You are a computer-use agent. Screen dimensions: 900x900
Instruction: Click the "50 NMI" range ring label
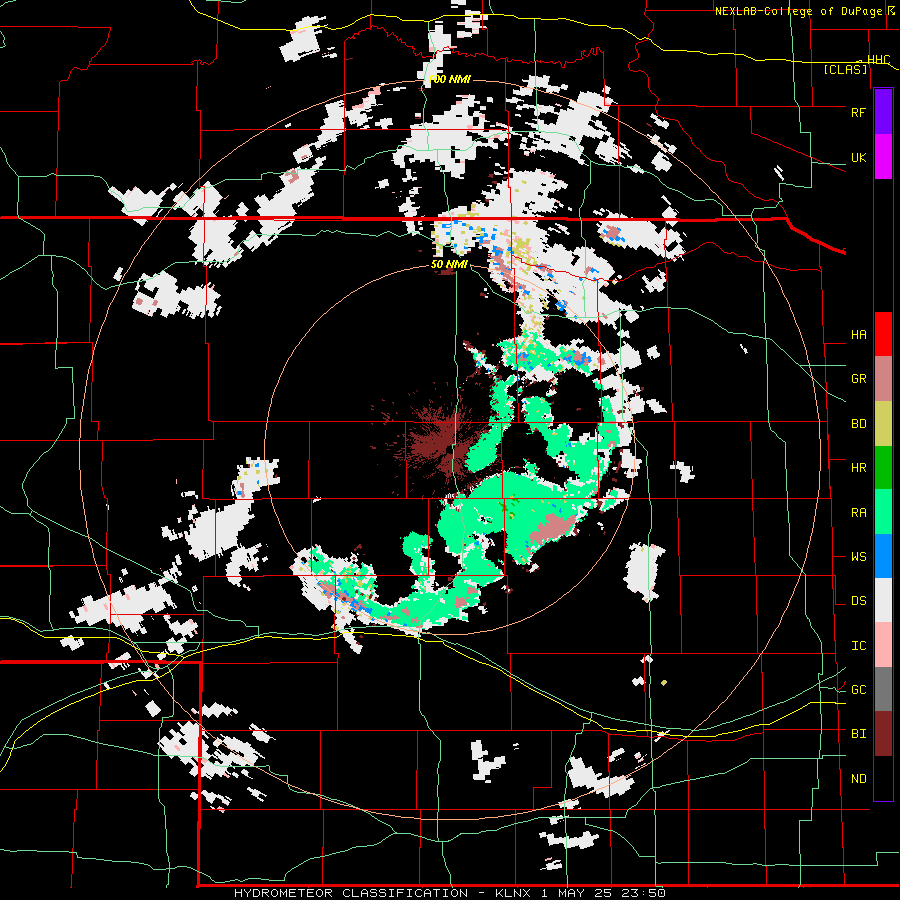click(449, 264)
